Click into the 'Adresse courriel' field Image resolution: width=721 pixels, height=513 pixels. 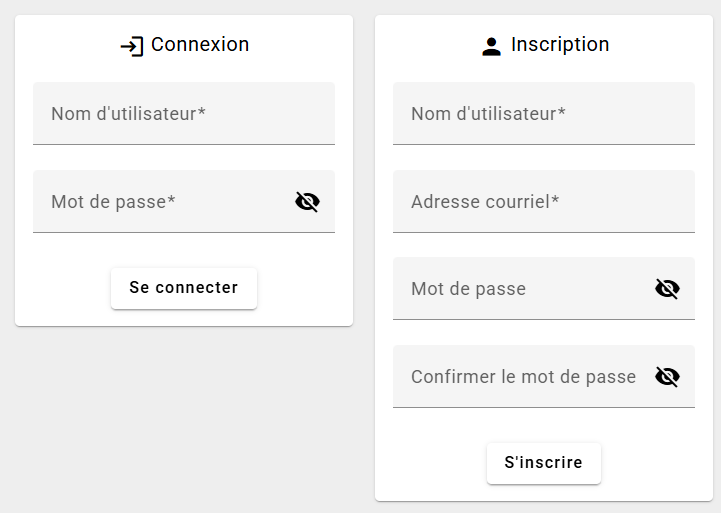coord(544,202)
